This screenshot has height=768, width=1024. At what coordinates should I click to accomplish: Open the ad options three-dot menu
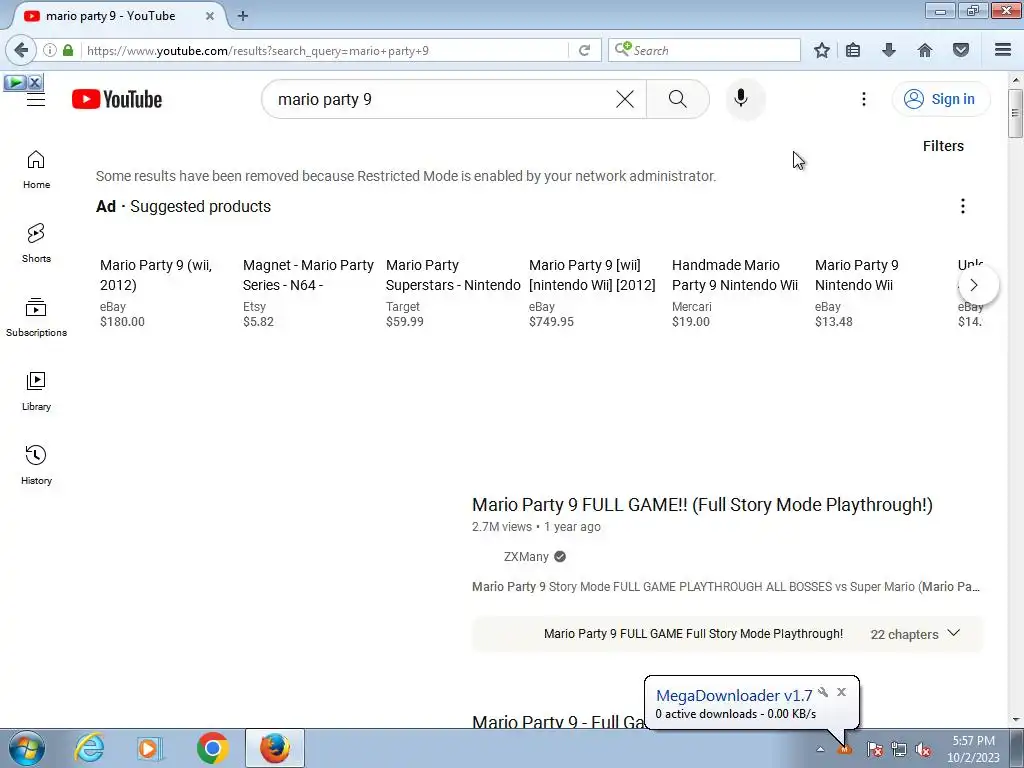(963, 206)
